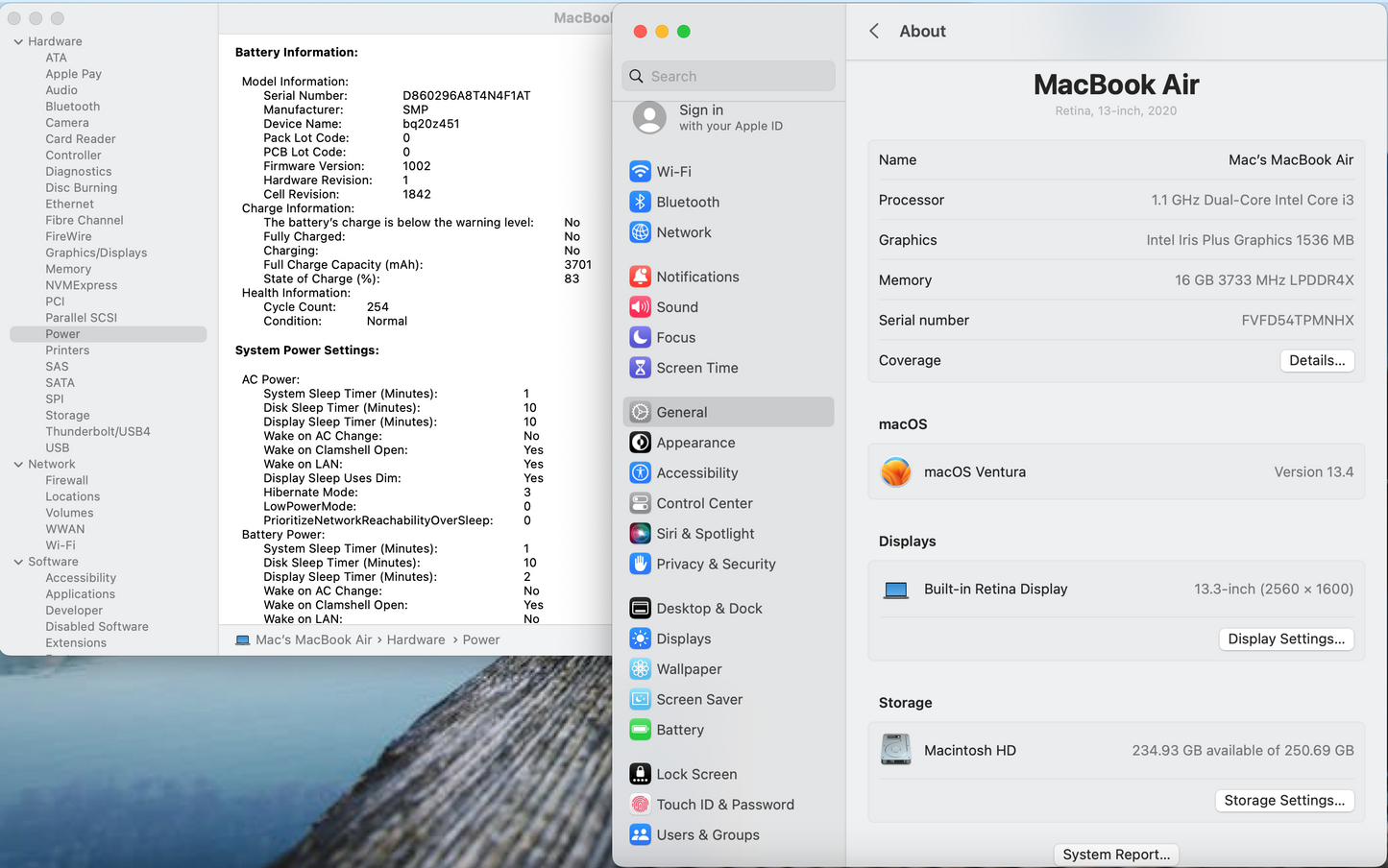Collapse the Hardware tree section
This screenshot has height=868, width=1388.
click(18, 41)
